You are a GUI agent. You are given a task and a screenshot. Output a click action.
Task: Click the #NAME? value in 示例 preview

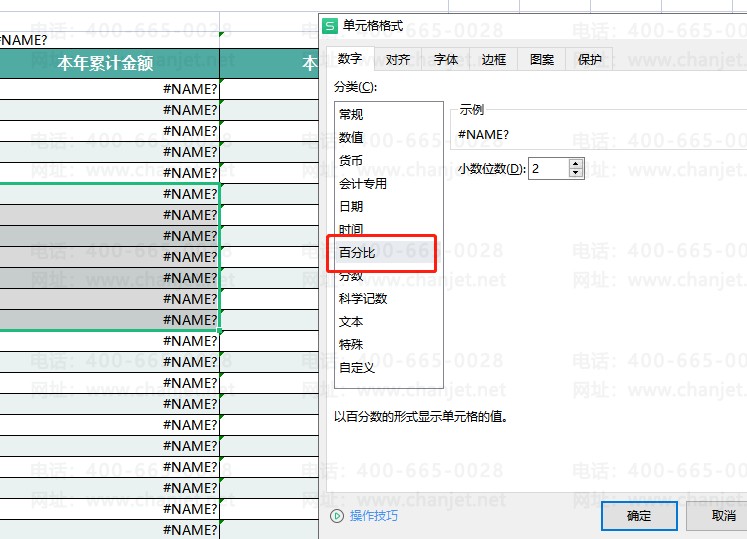tap(483, 135)
